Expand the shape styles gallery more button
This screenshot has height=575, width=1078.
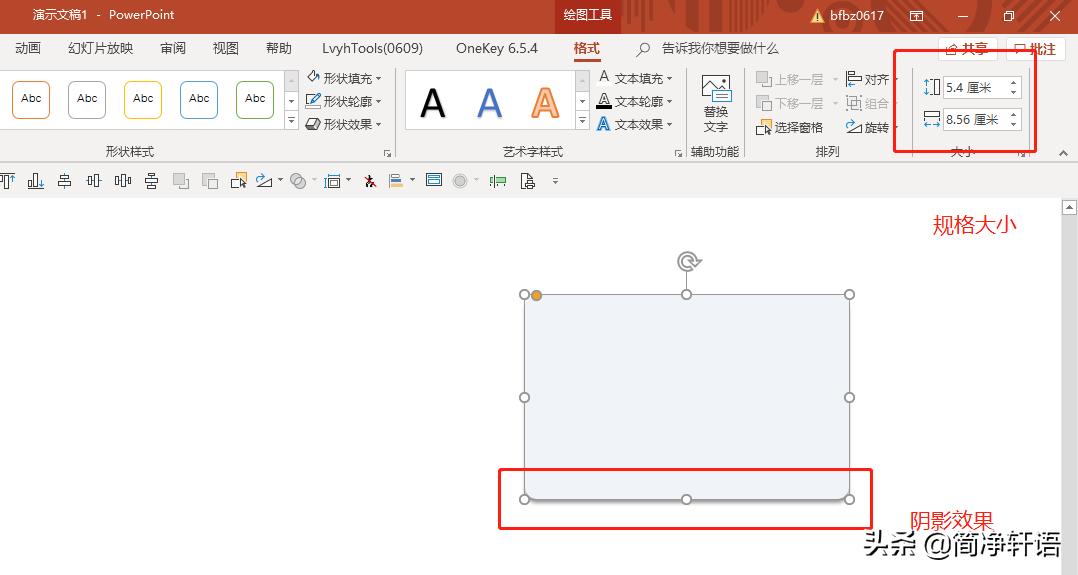(x=292, y=121)
